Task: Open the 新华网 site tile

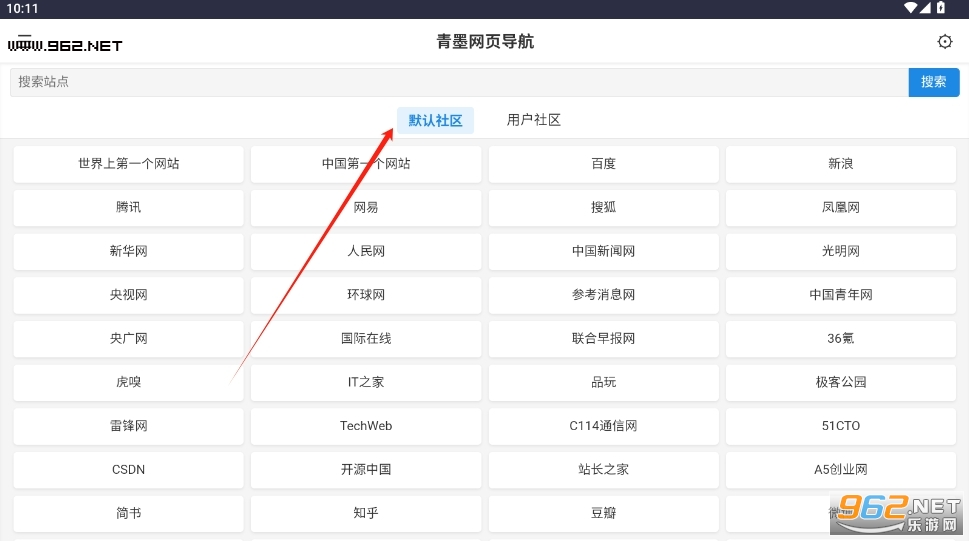Action: 129,251
